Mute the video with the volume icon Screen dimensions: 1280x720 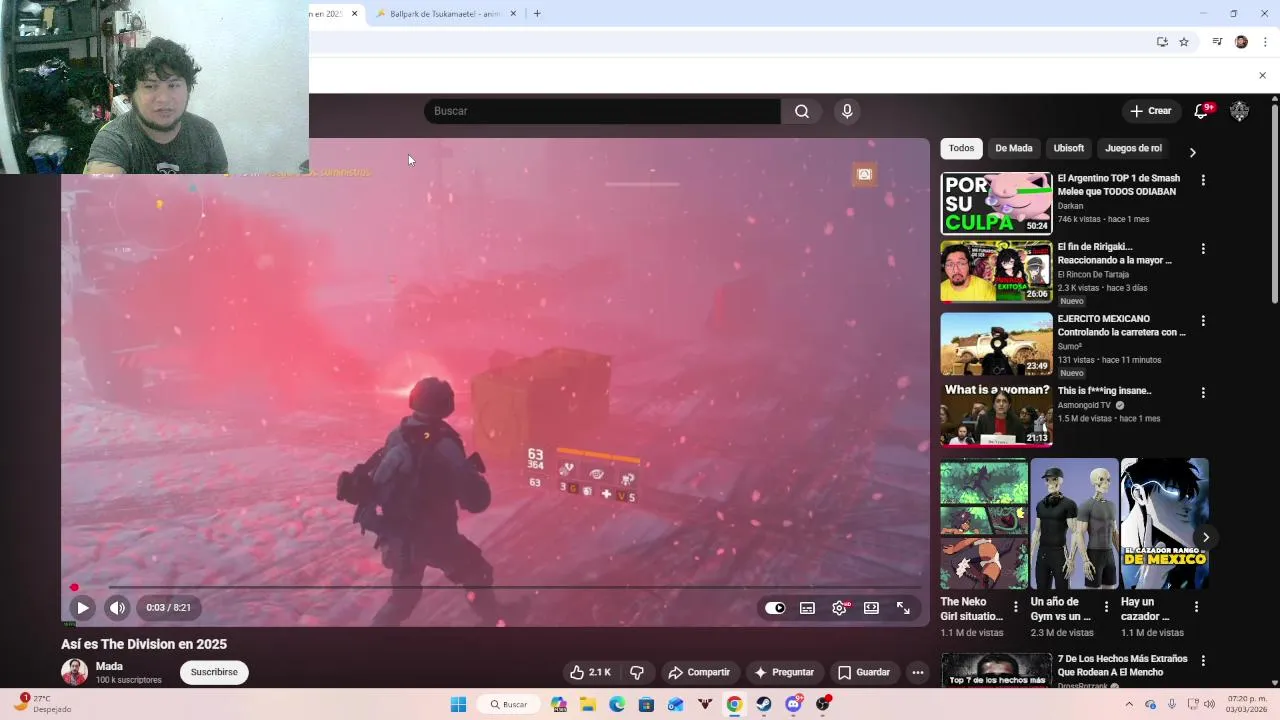tap(118, 607)
